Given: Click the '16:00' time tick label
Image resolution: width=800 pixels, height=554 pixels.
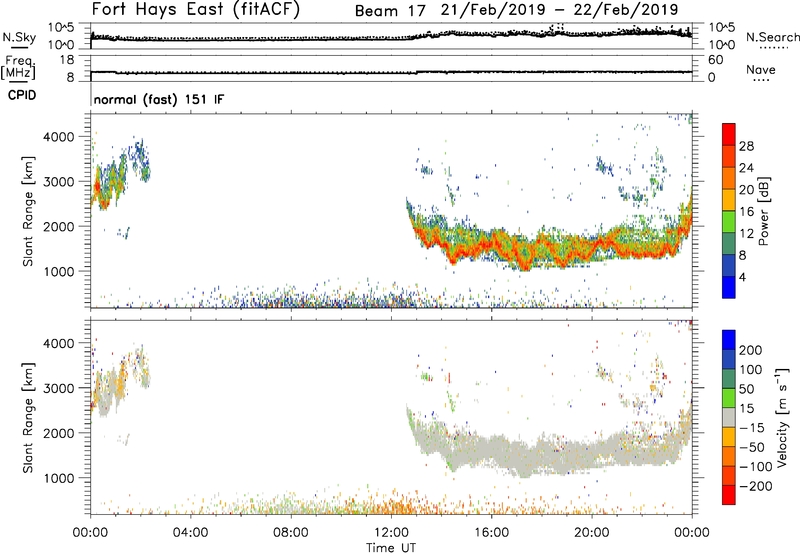Looking at the screenshot, I should [x=491, y=533].
